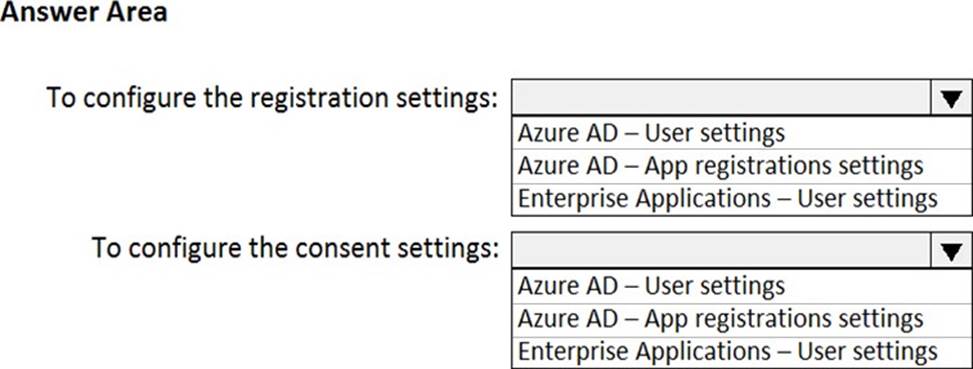973x369 pixels.
Task: Collapse the consent list using its black triangle
Action: pos(951,251)
